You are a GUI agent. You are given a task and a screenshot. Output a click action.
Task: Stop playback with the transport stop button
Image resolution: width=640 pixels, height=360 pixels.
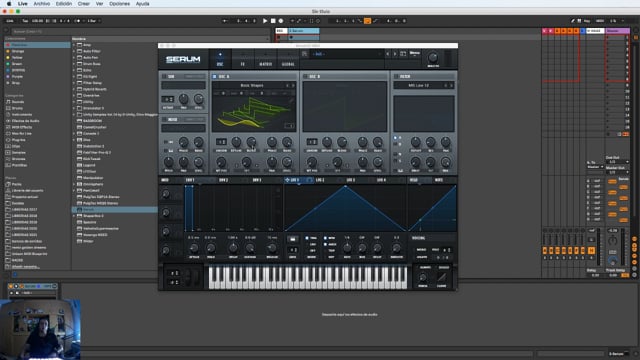273,21
